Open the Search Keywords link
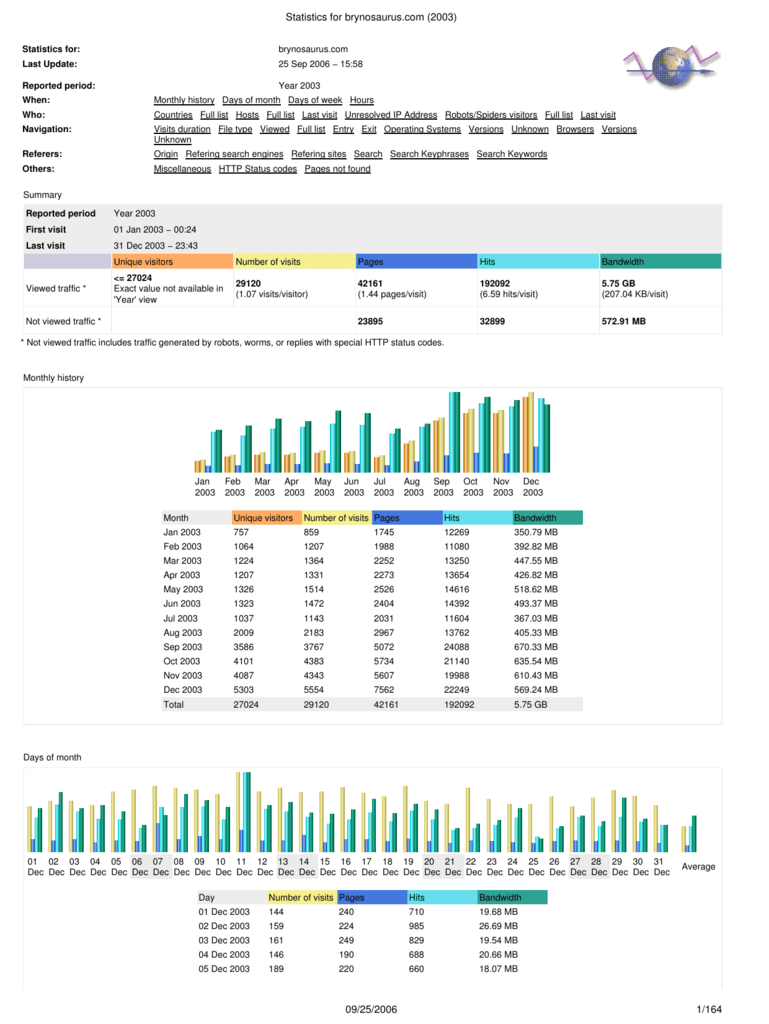Screen dimensions: 769x1024 [x=512, y=154]
